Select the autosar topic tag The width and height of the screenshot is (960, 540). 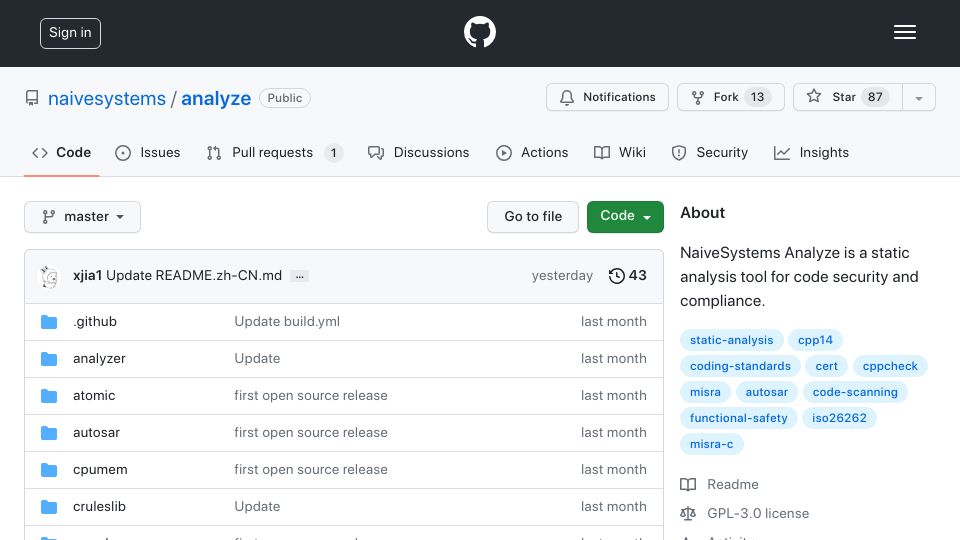767,392
